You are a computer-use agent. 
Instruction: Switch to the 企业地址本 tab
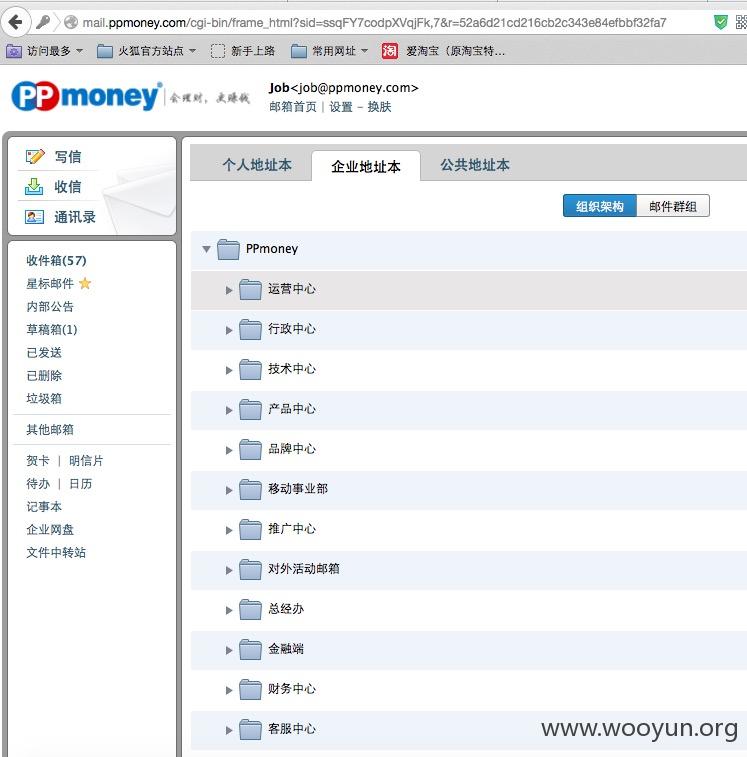[366, 167]
